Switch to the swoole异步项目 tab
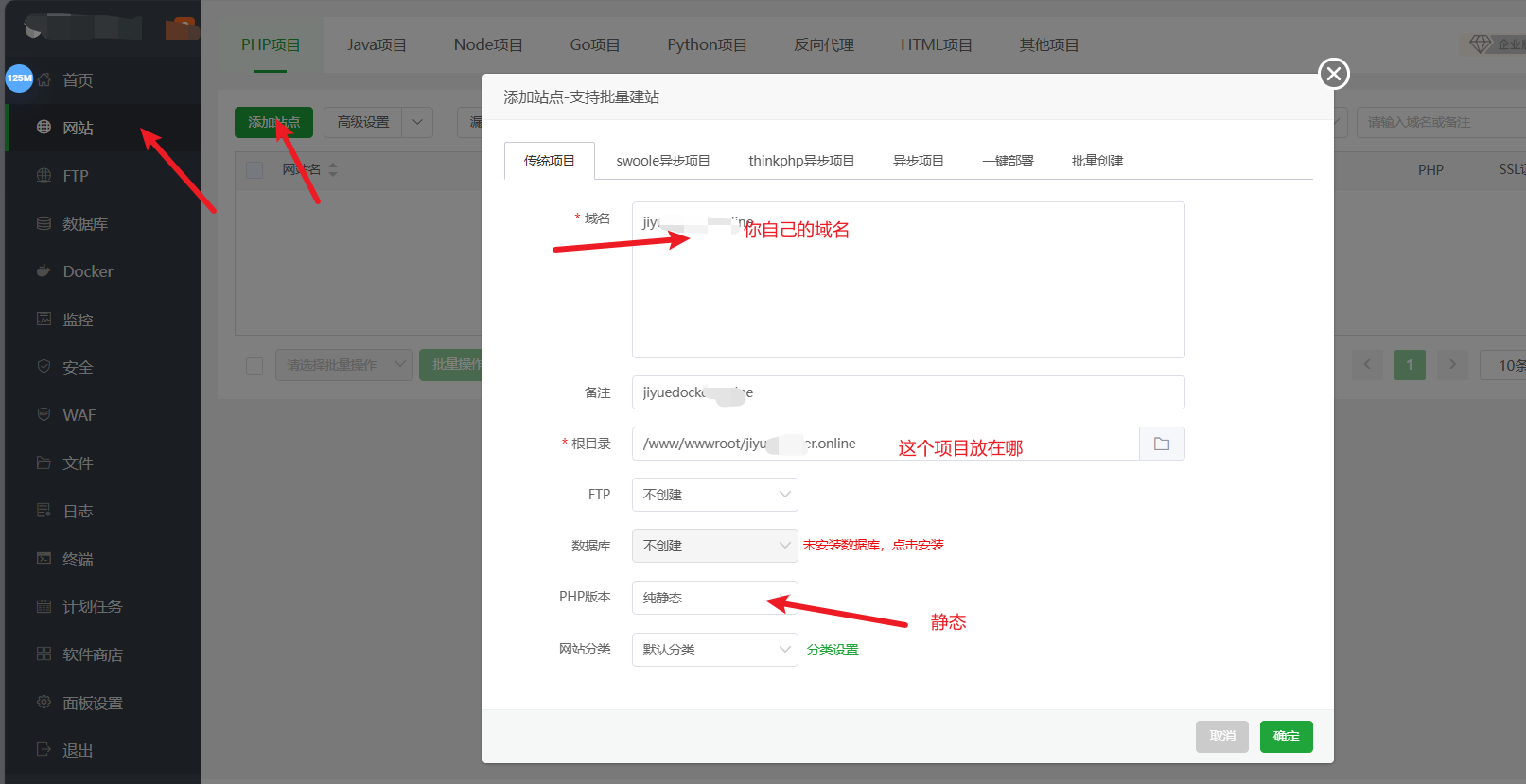The image size is (1526, 784). coord(663,161)
